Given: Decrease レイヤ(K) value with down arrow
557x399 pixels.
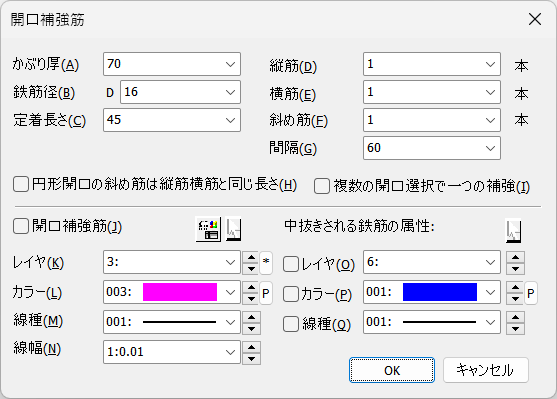Looking at the screenshot, I should pos(252,269).
